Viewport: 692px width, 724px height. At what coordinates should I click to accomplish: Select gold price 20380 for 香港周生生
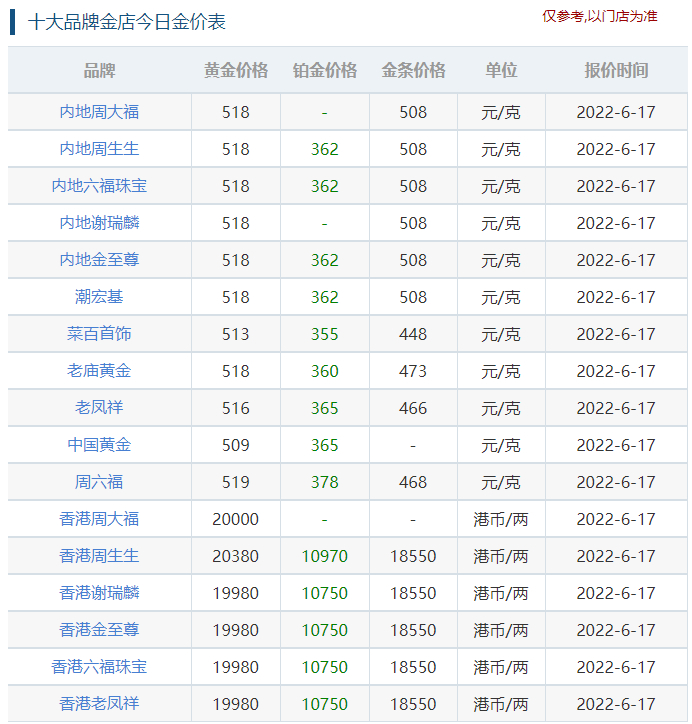(x=235, y=556)
